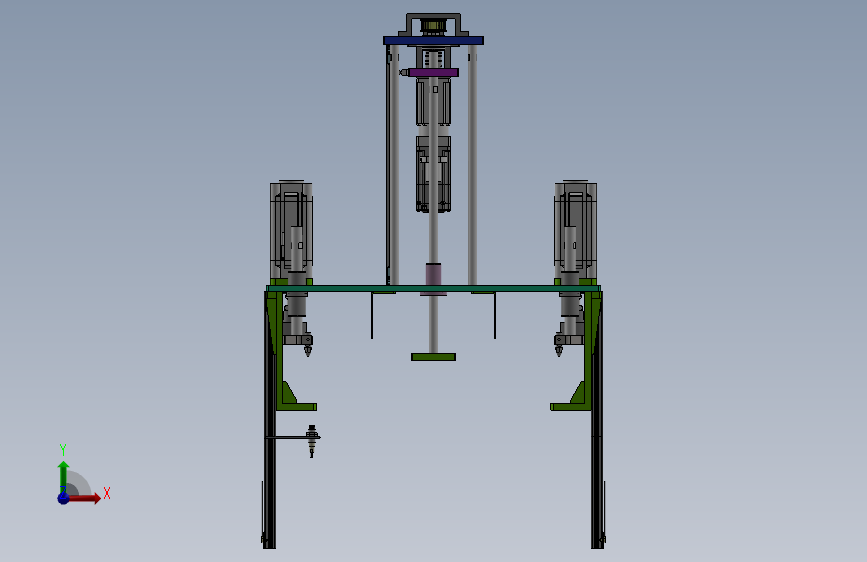Select the right gray motor cylinder
The width and height of the screenshot is (867, 562).
pos(576,232)
